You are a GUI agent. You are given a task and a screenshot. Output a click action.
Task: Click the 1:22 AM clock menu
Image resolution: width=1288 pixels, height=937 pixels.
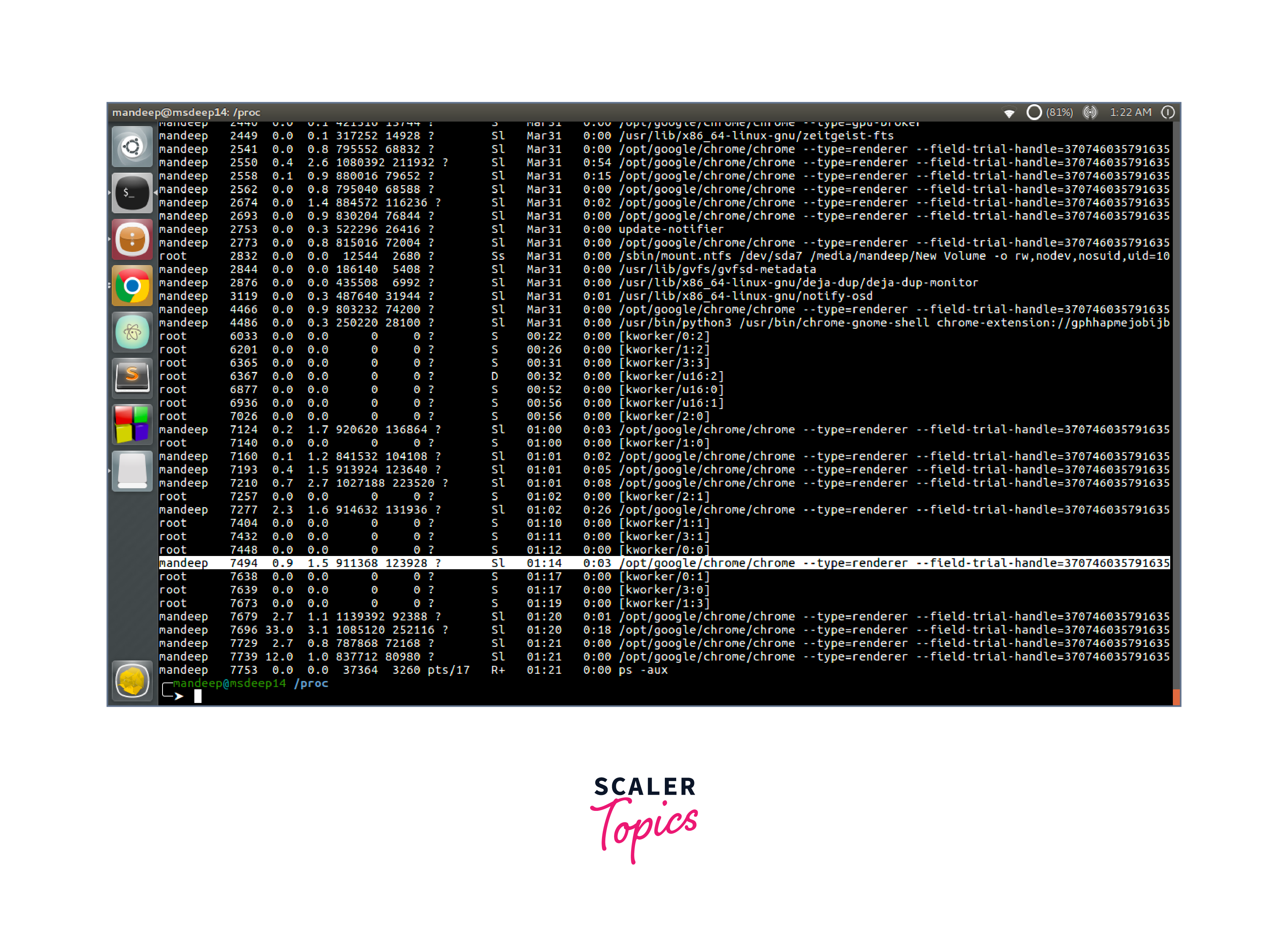coord(1130,112)
